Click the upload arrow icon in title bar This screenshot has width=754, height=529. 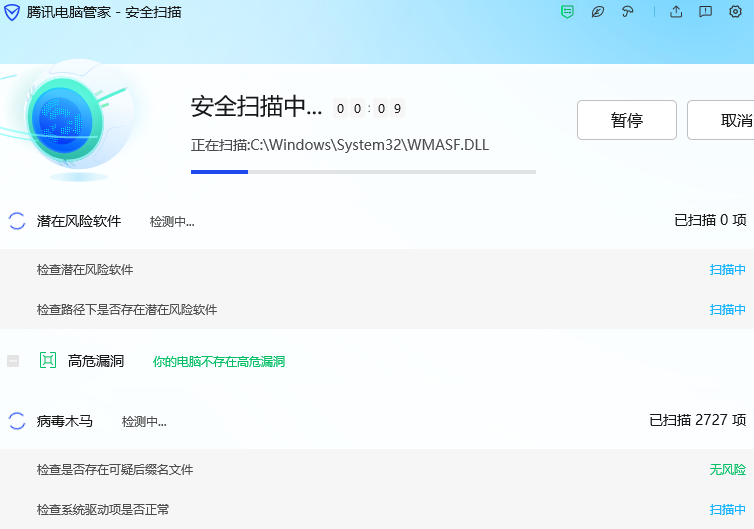[676, 12]
